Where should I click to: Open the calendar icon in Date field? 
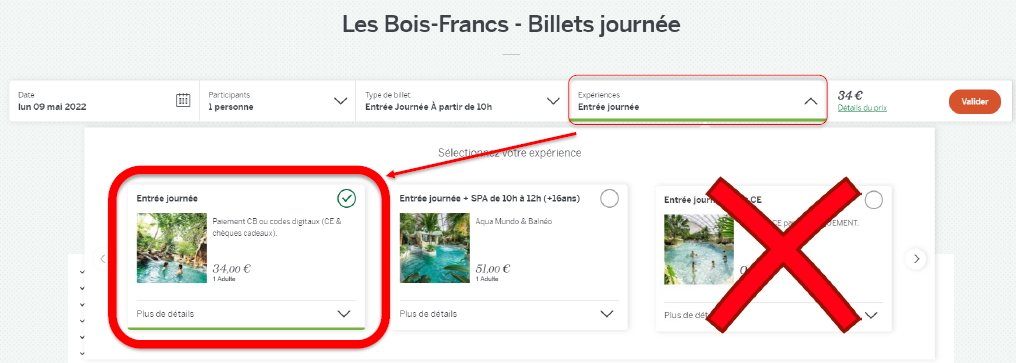point(183,100)
